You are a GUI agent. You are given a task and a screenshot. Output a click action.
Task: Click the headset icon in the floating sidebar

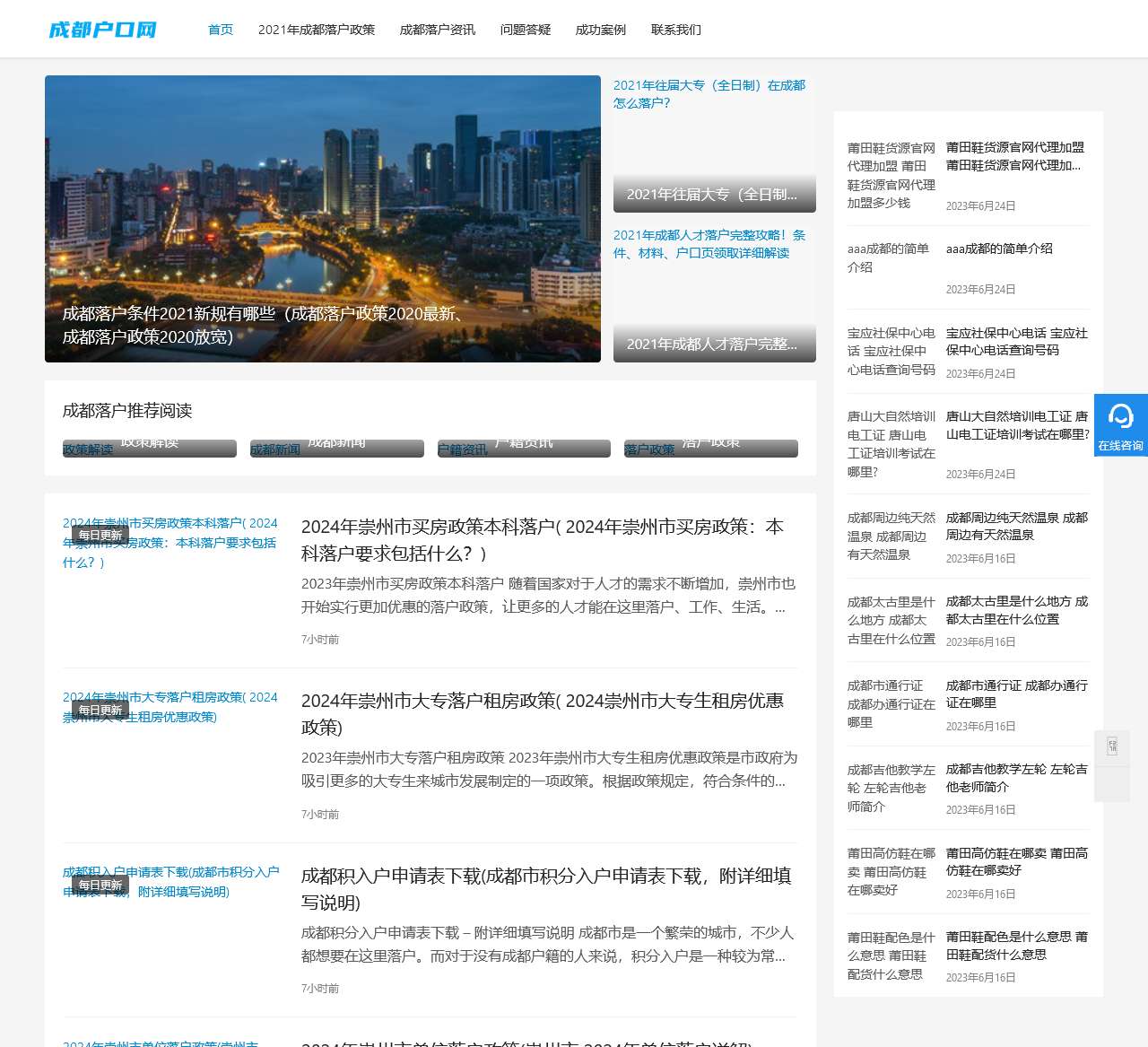[1121, 417]
